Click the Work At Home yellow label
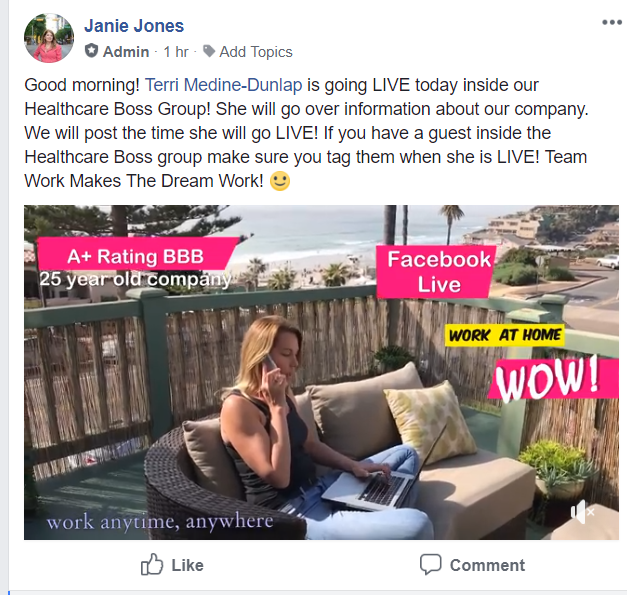Image resolution: width=627 pixels, height=595 pixels. pyautogui.click(x=505, y=335)
